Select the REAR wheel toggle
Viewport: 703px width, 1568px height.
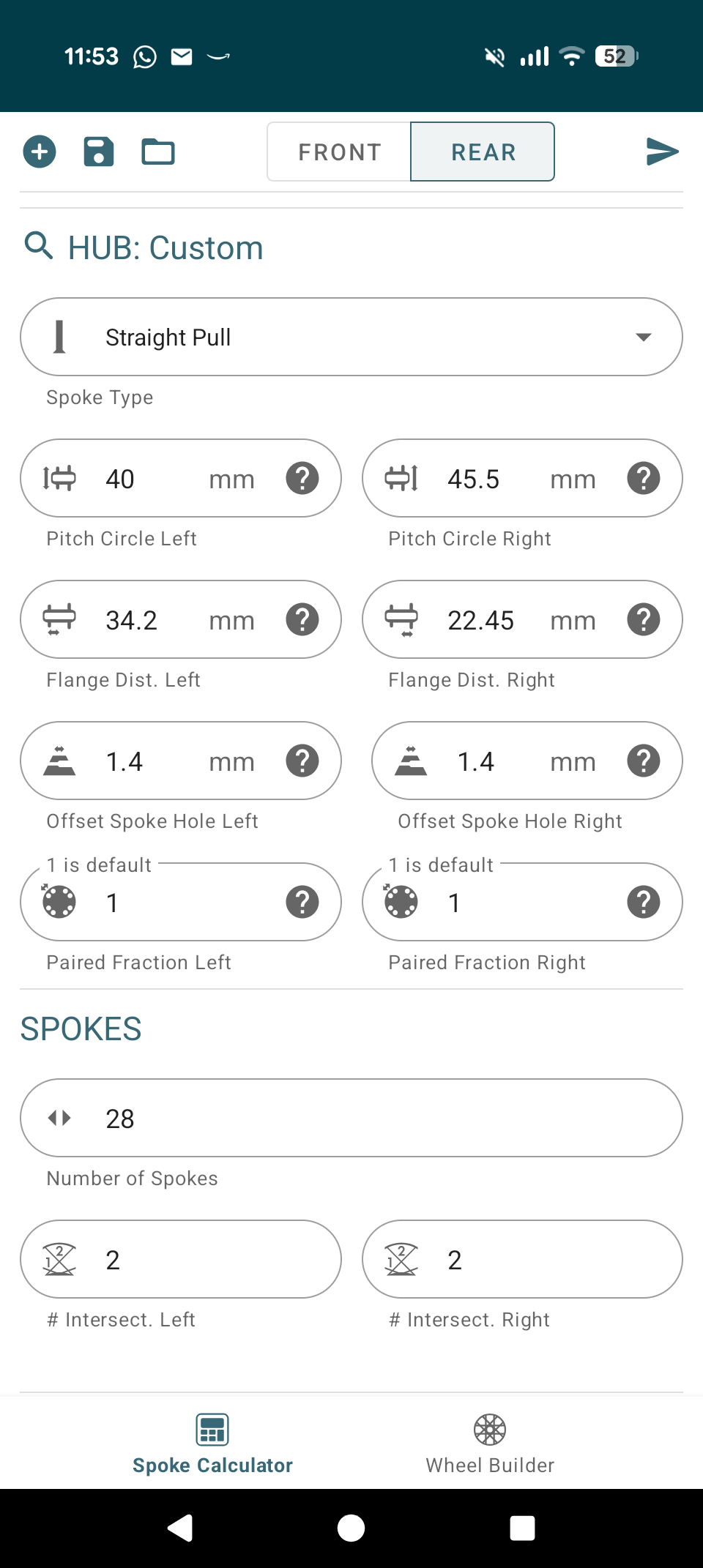[483, 152]
